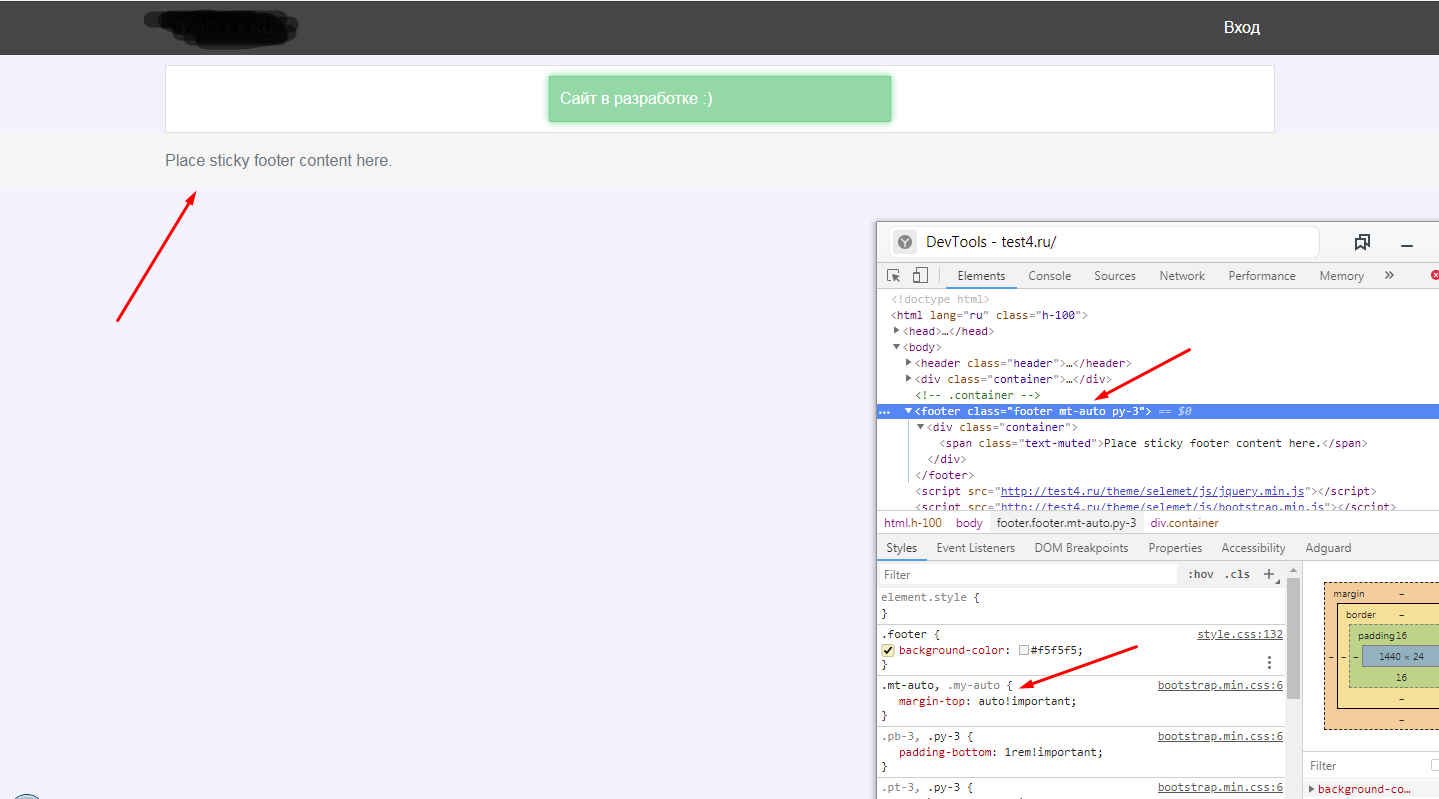Expand the head element node
Image resolution: width=1439 pixels, height=799 pixels.
[897, 331]
